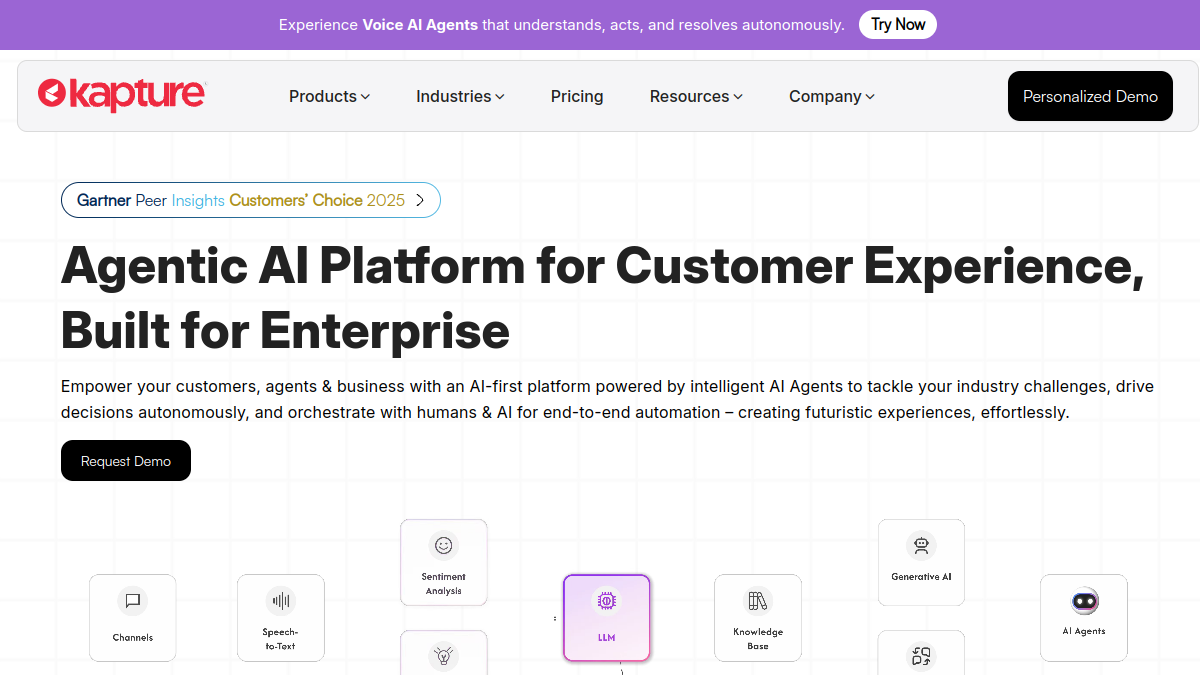Click the swap-arrows icon below Generative AI
The image size is (1200, 675).
click(921, 656)
